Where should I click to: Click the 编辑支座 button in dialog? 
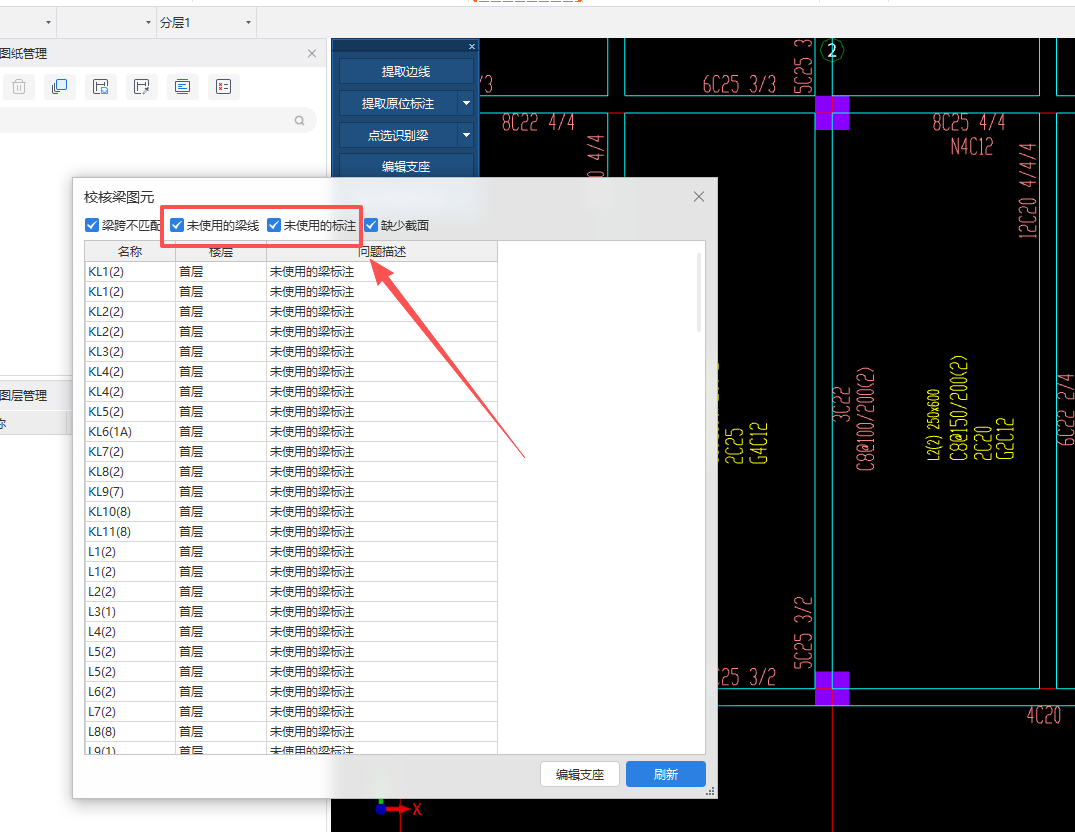(580, 774)
